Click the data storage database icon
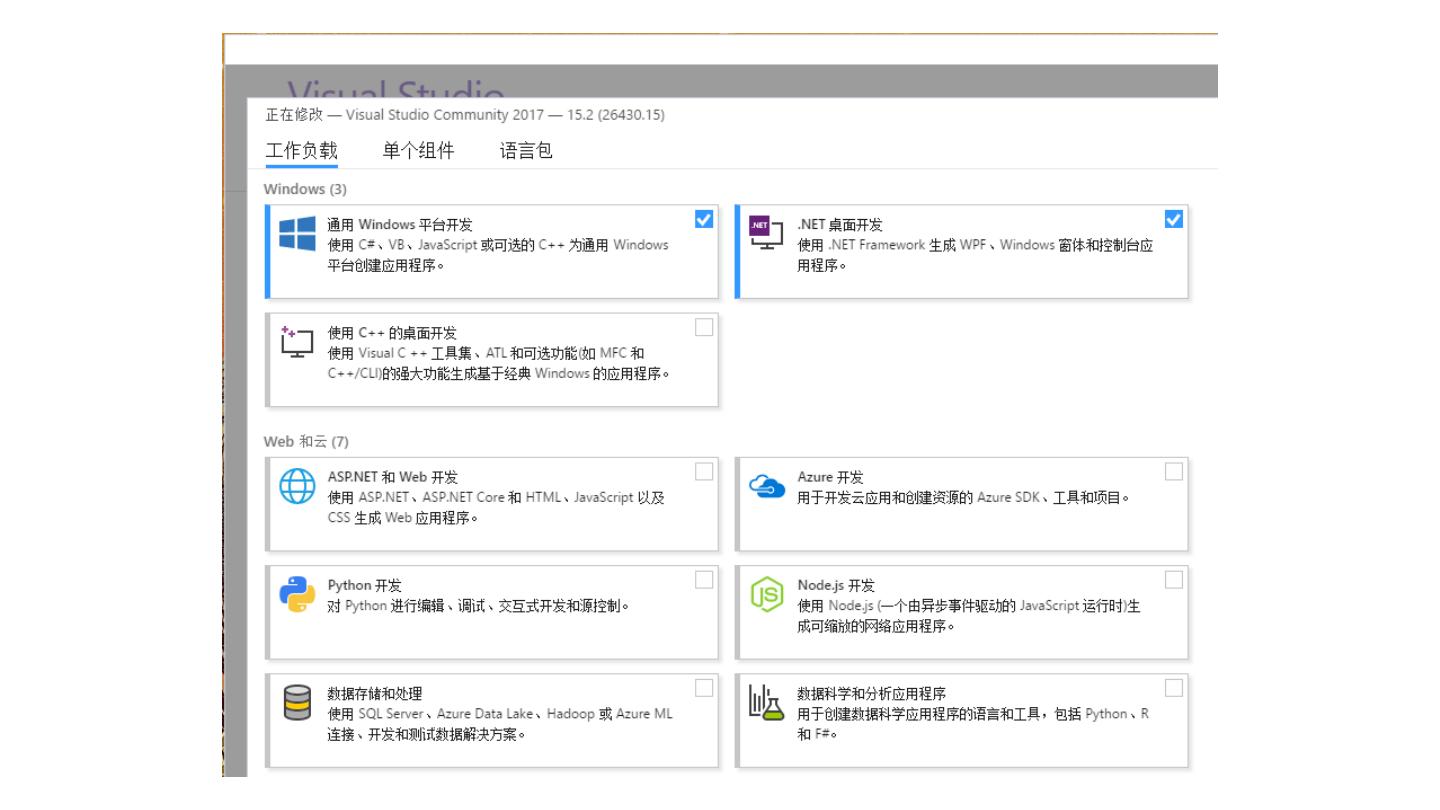Viewport: 1440px width, 810px height. click(297, 703)
